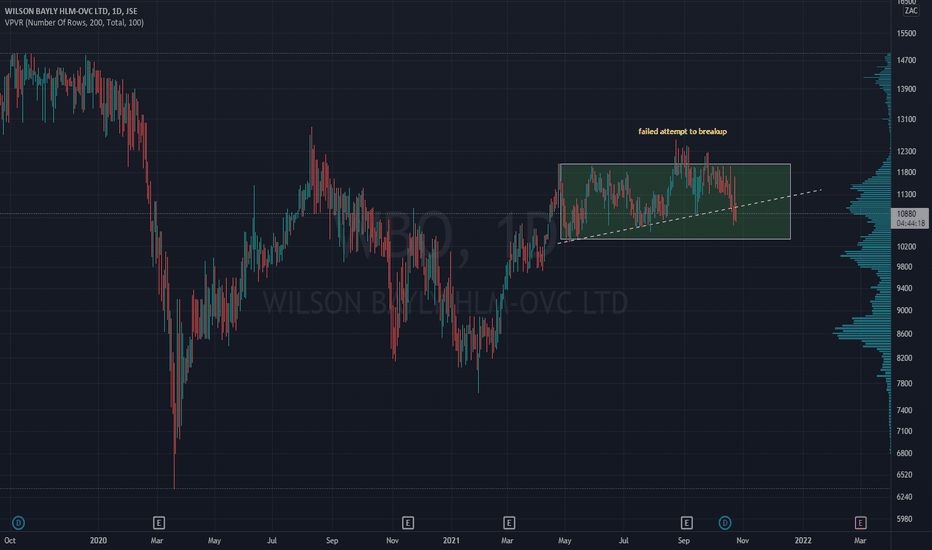Click the 13900 price axis label
932x550 pixels.
(x=906, y=89)
